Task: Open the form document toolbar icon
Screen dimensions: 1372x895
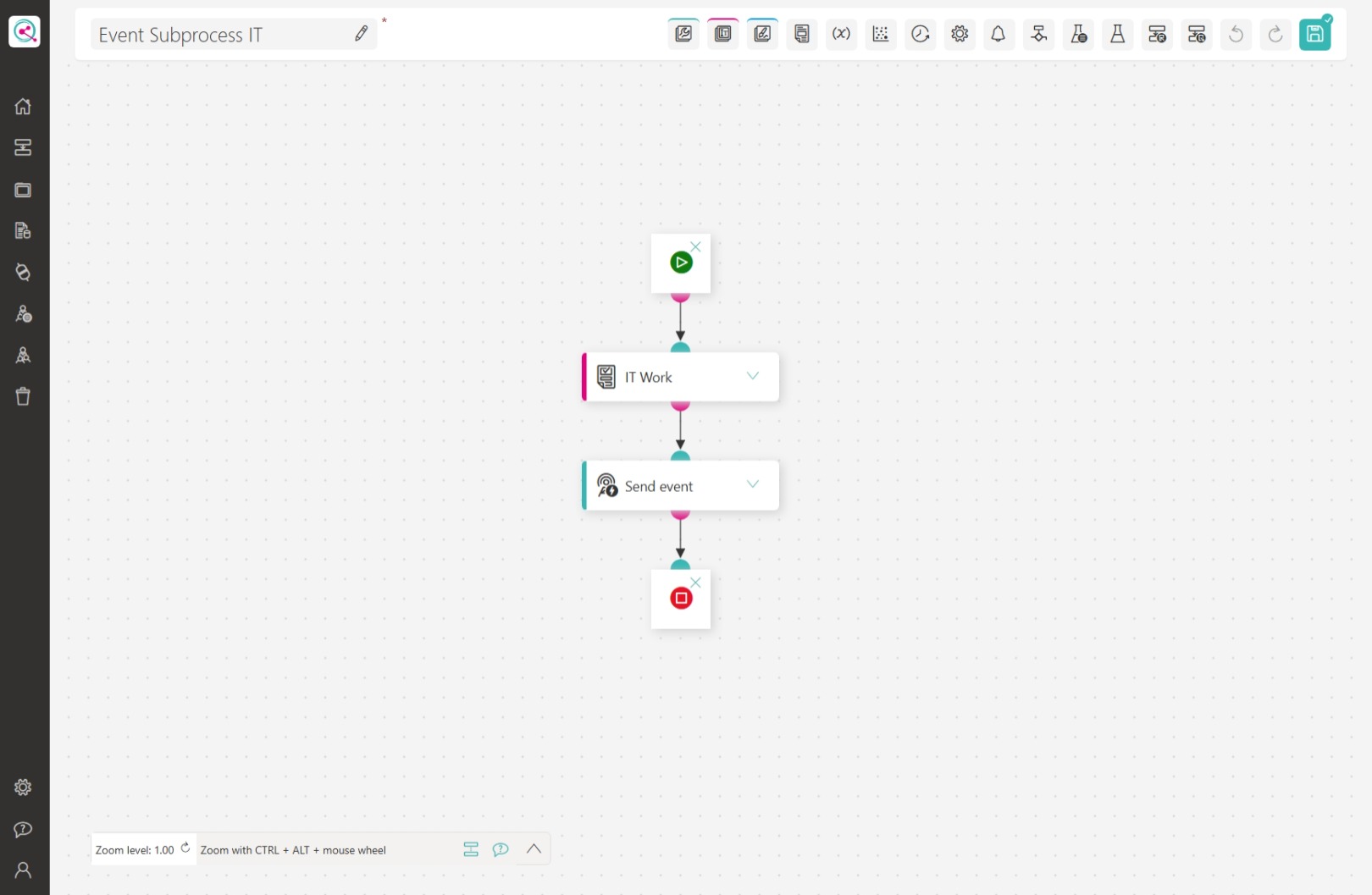Action: pos(801,34)
